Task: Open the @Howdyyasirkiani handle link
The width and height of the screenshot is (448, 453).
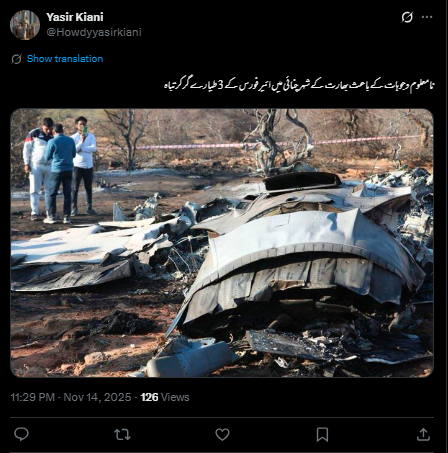Action: [94, 32]
